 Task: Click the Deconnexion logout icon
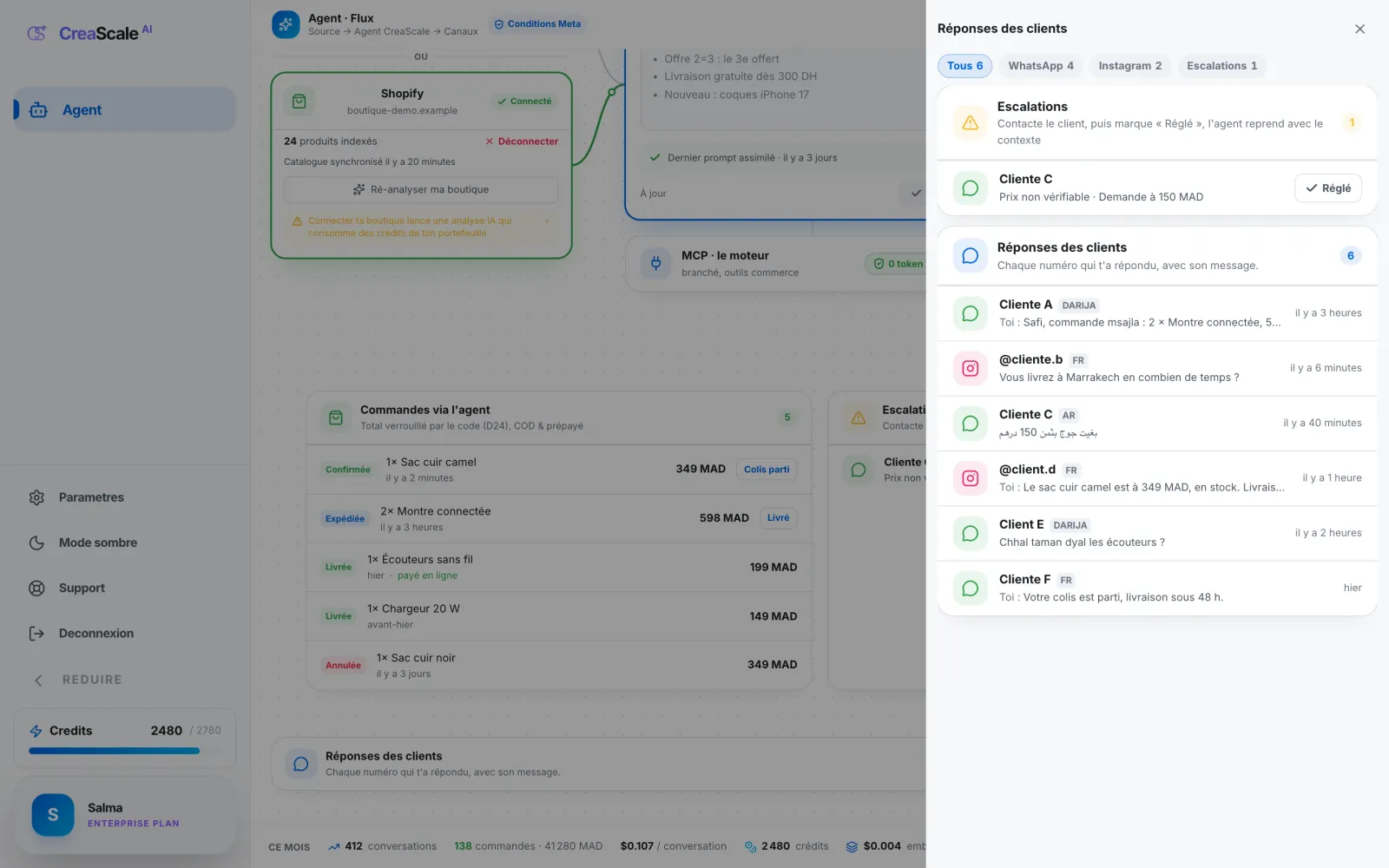tap(36, 633)
